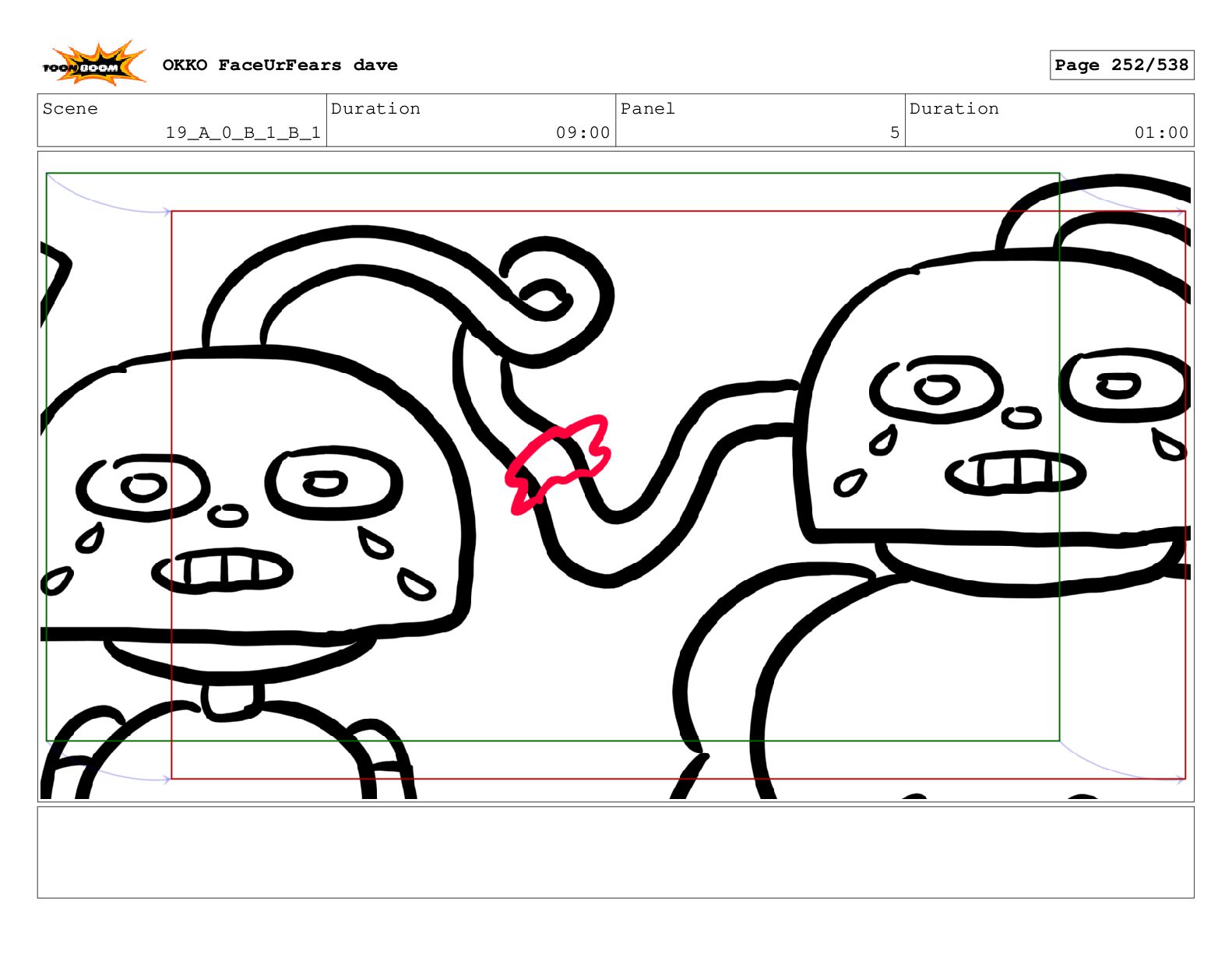This screenshot has height=954, width=1232.
Task: Click the storyboard panel drawing
Action: point(615,477)
